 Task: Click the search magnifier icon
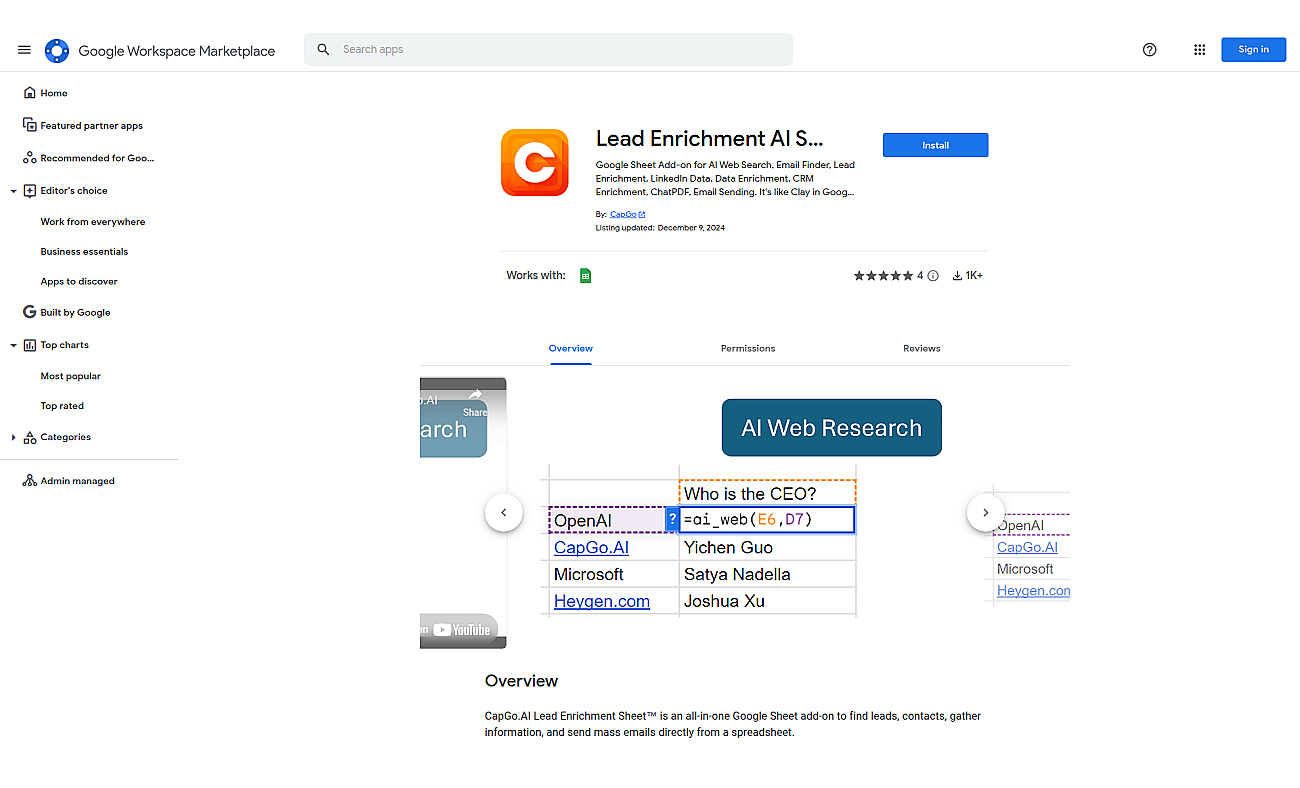pos(323,49)
